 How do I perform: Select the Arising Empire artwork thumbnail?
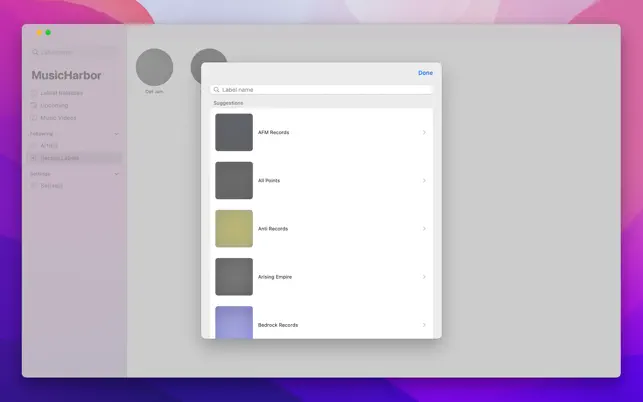click(x=234, y=276)
